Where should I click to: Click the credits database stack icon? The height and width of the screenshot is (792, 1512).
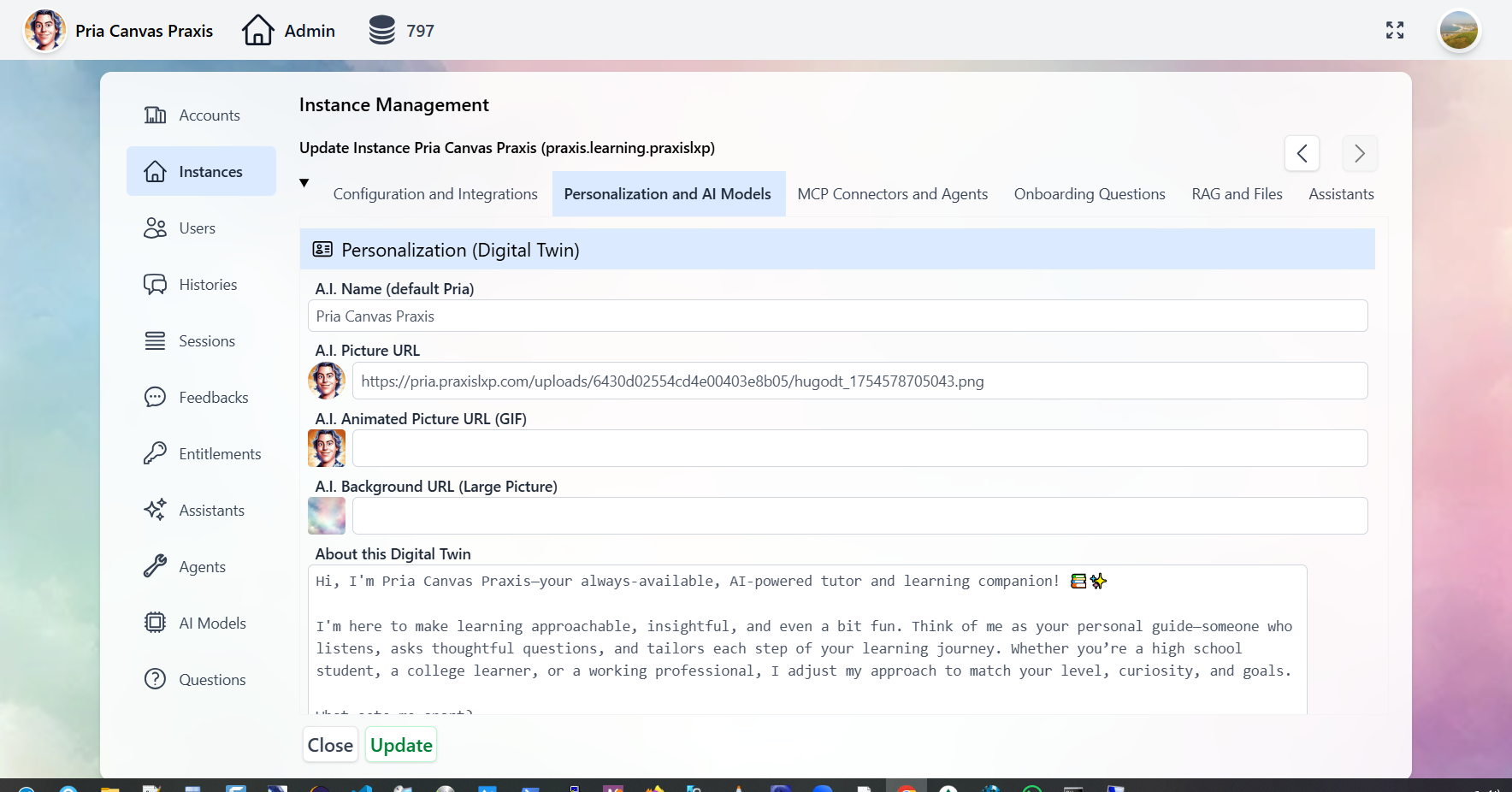[381, 31]
